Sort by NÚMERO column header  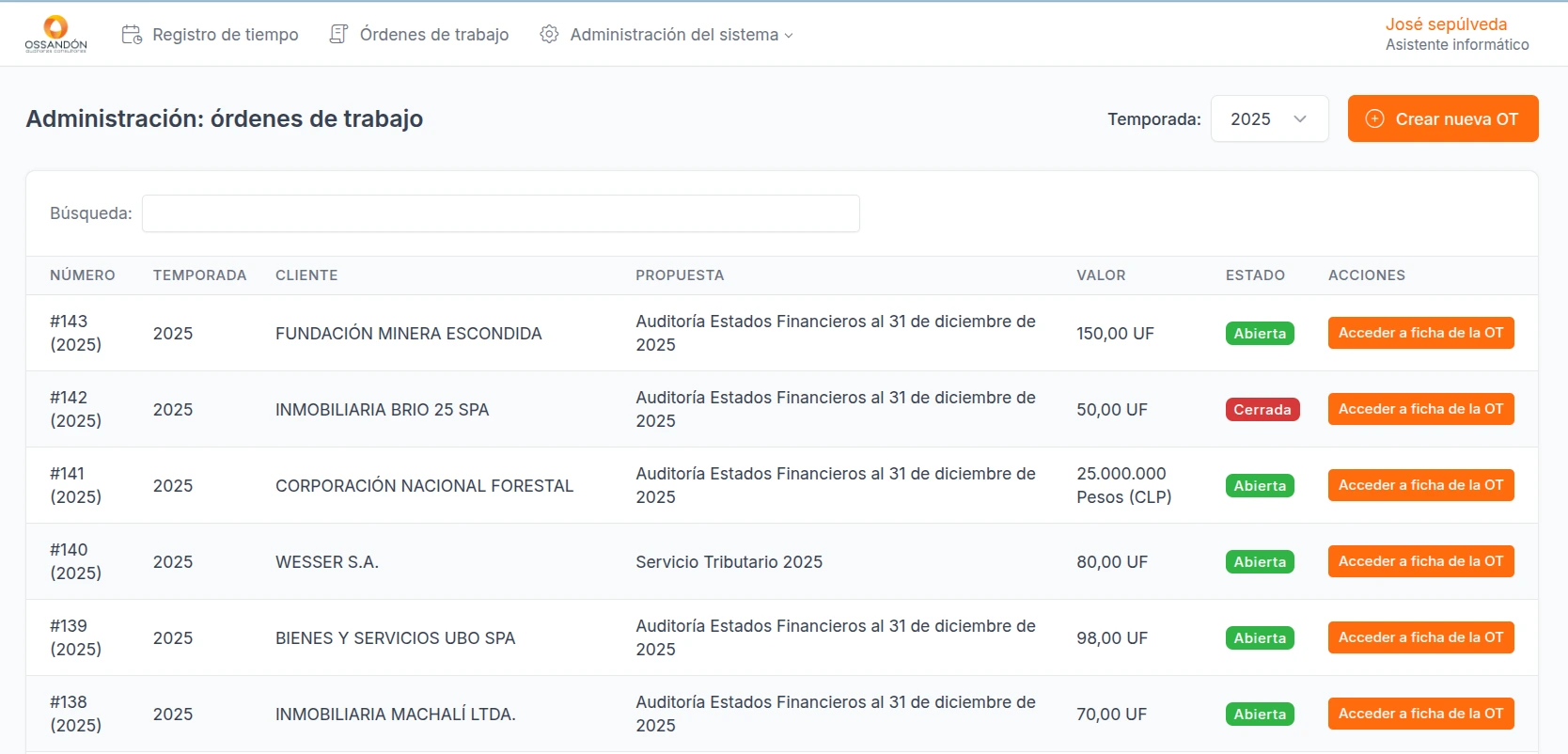83,275
